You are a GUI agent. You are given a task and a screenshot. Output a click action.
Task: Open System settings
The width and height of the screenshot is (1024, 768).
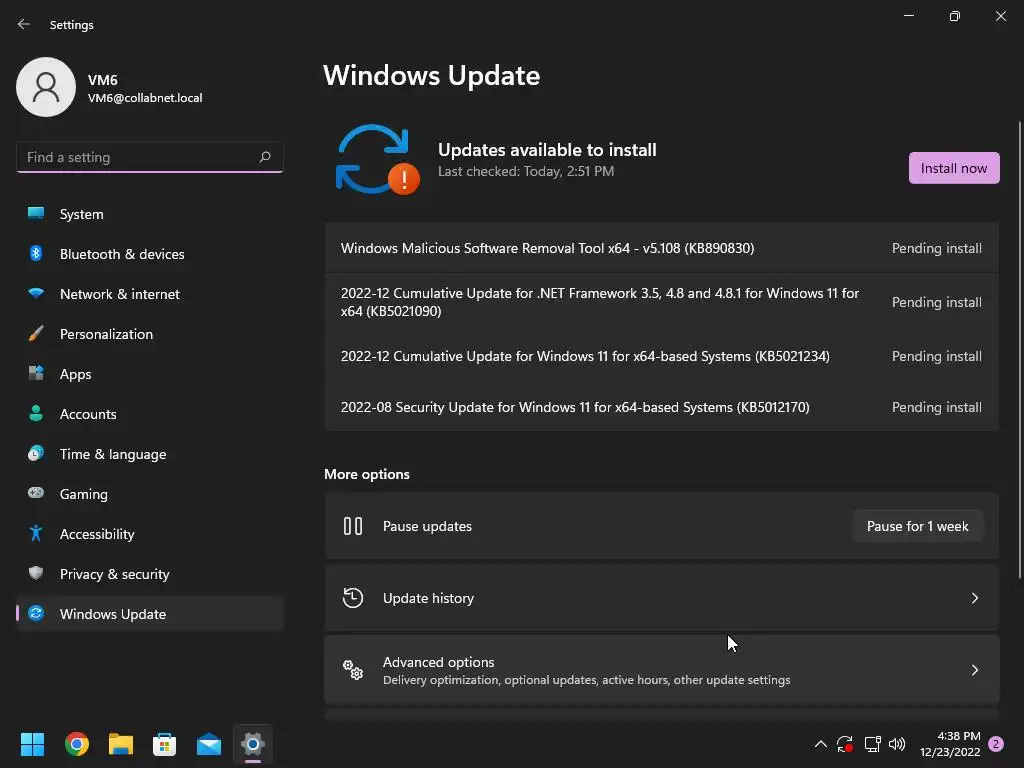click(150, 214)
